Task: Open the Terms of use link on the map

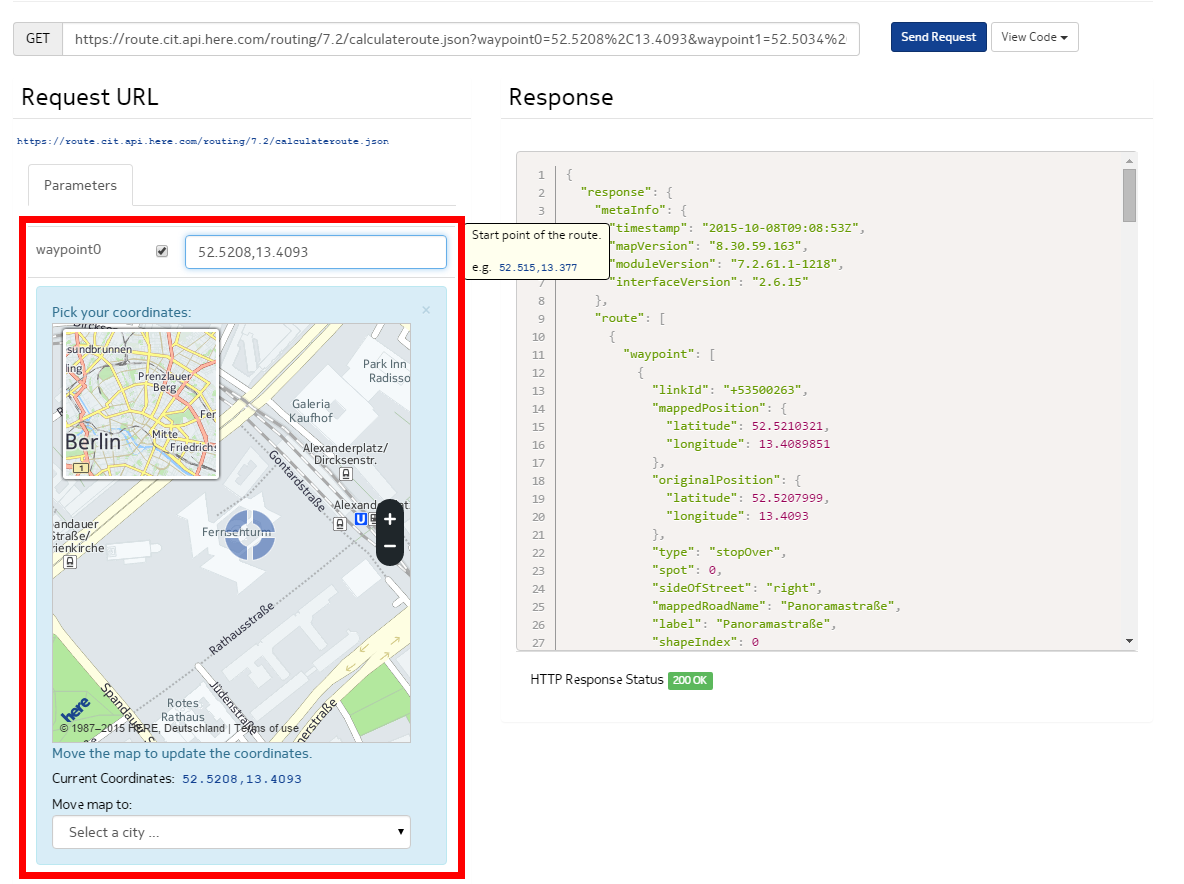Action: (x=267, y=728)
